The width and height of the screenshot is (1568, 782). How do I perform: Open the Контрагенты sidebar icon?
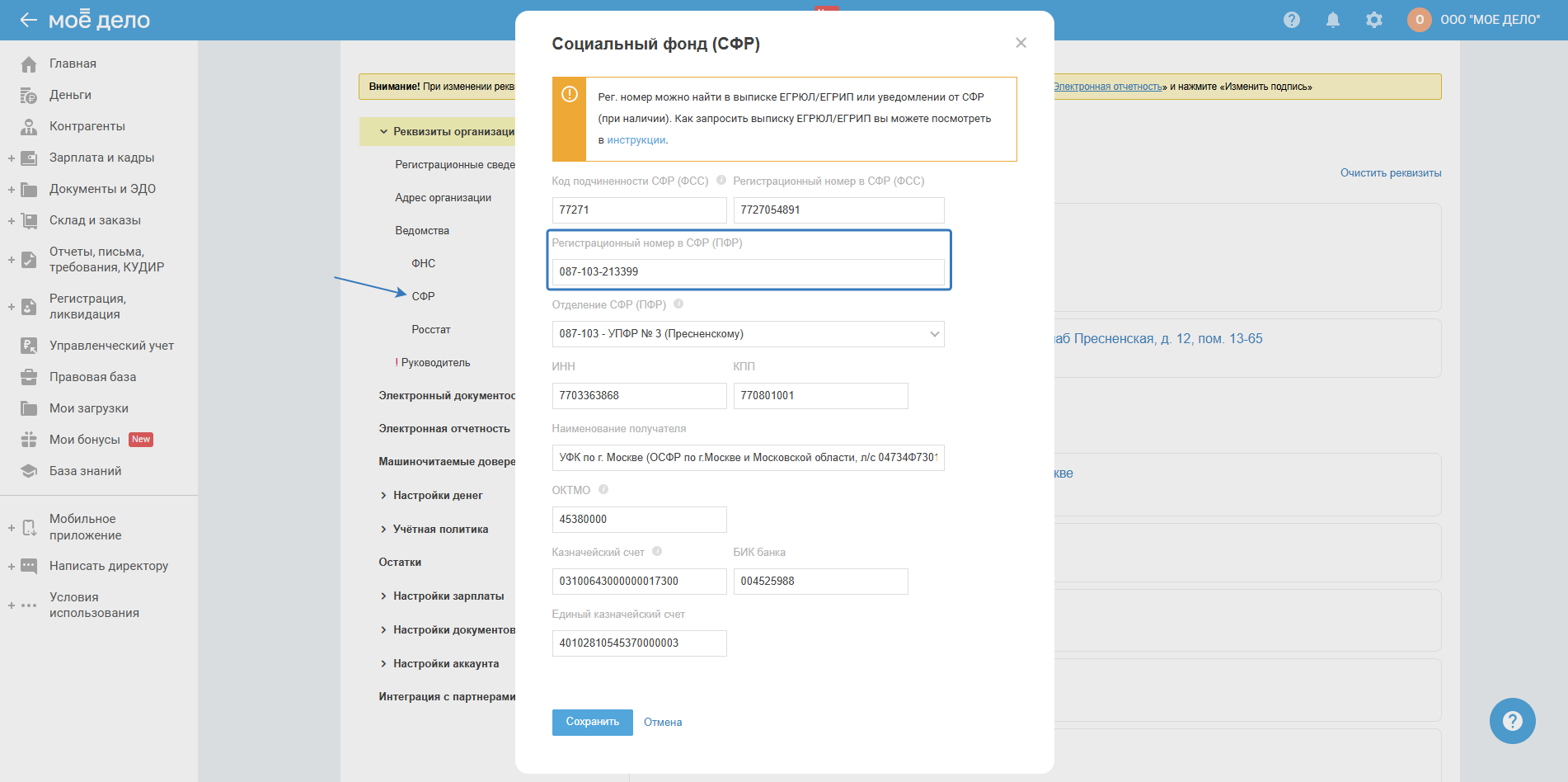(29, 127)
